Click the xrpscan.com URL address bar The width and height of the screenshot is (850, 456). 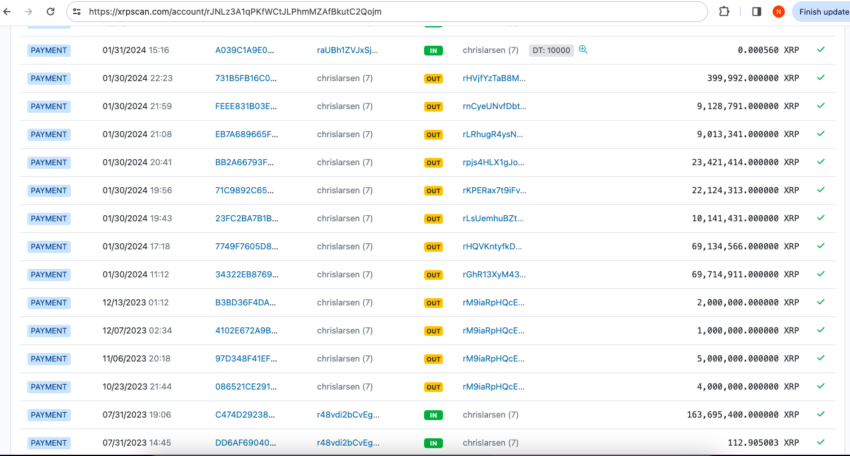380,12
